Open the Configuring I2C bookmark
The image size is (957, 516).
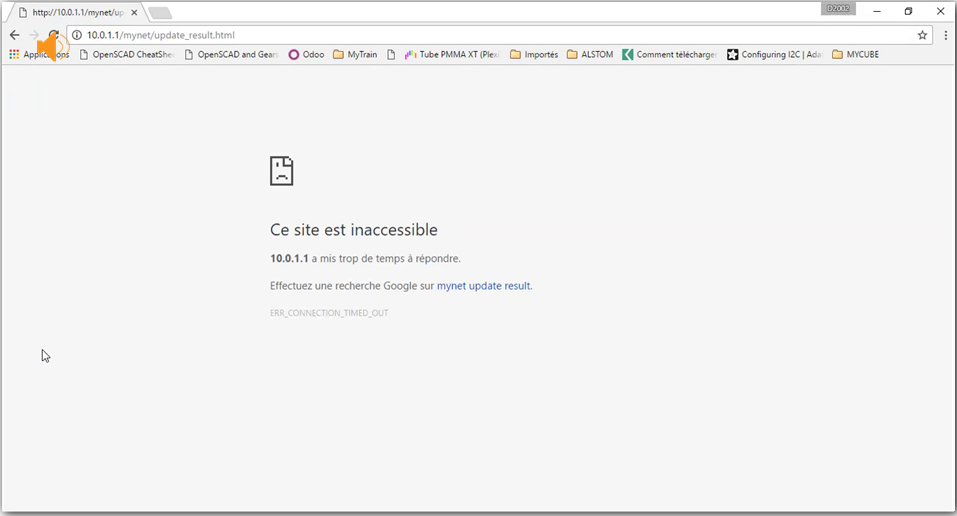[775, 54]
